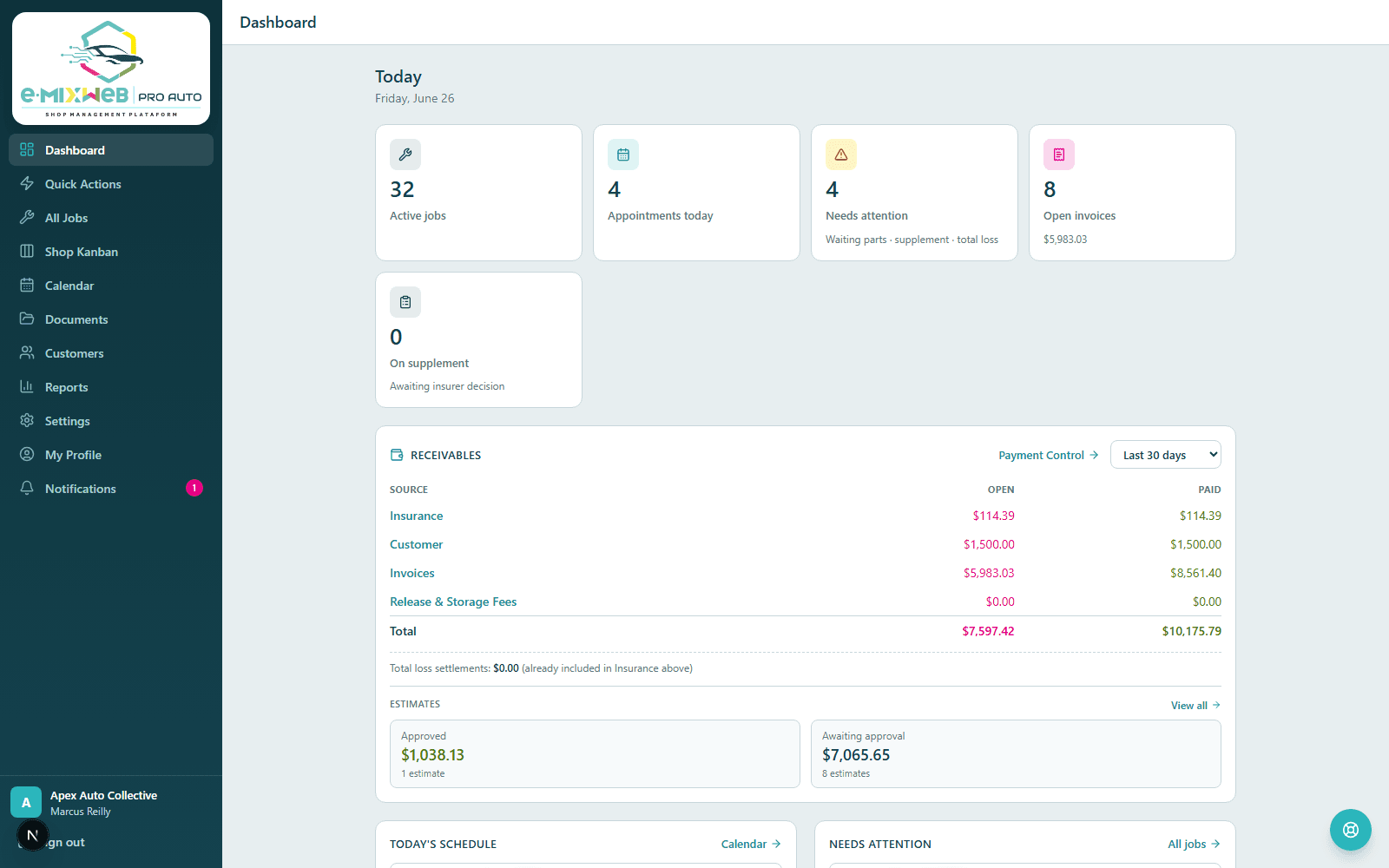Open the 4 Appointments today card
This screenshot has width=1389, height=868.
point(696,193)
